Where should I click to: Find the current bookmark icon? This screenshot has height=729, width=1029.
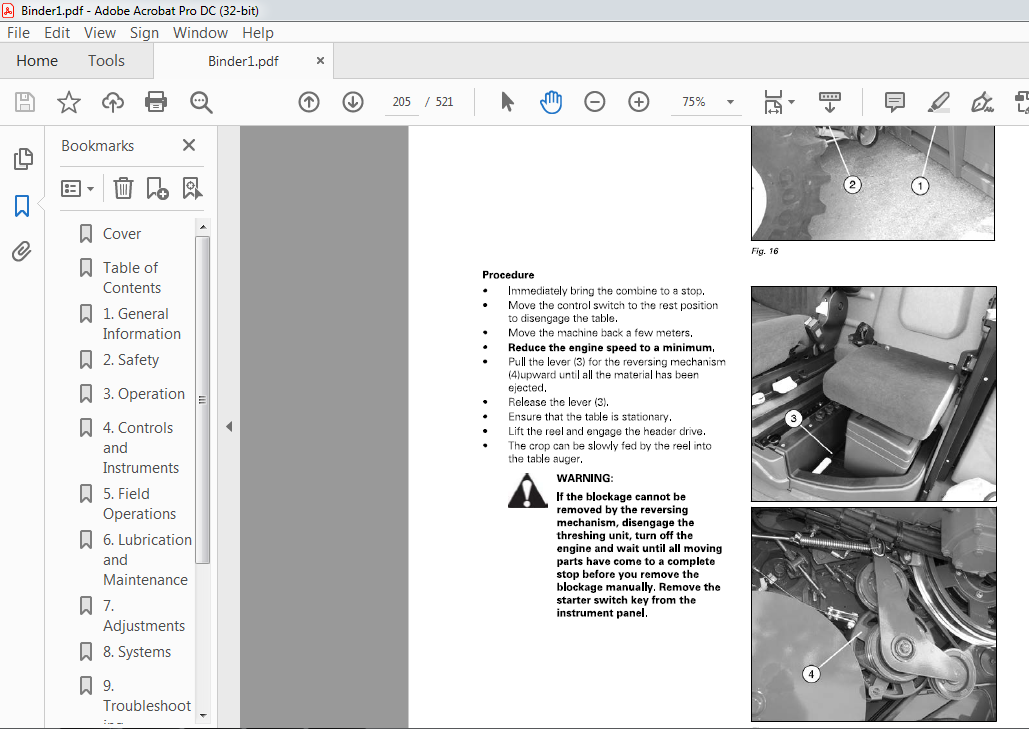click(192, 188)
